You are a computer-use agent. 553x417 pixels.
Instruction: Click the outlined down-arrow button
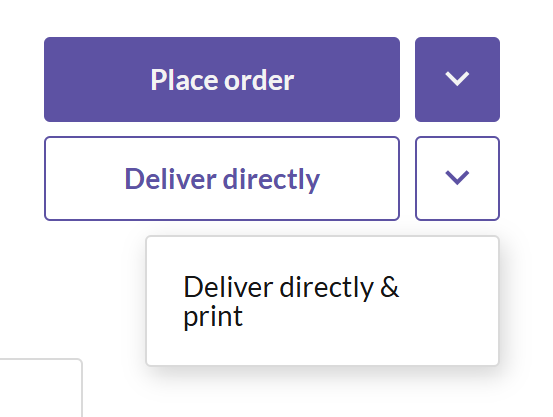point(457,179)
